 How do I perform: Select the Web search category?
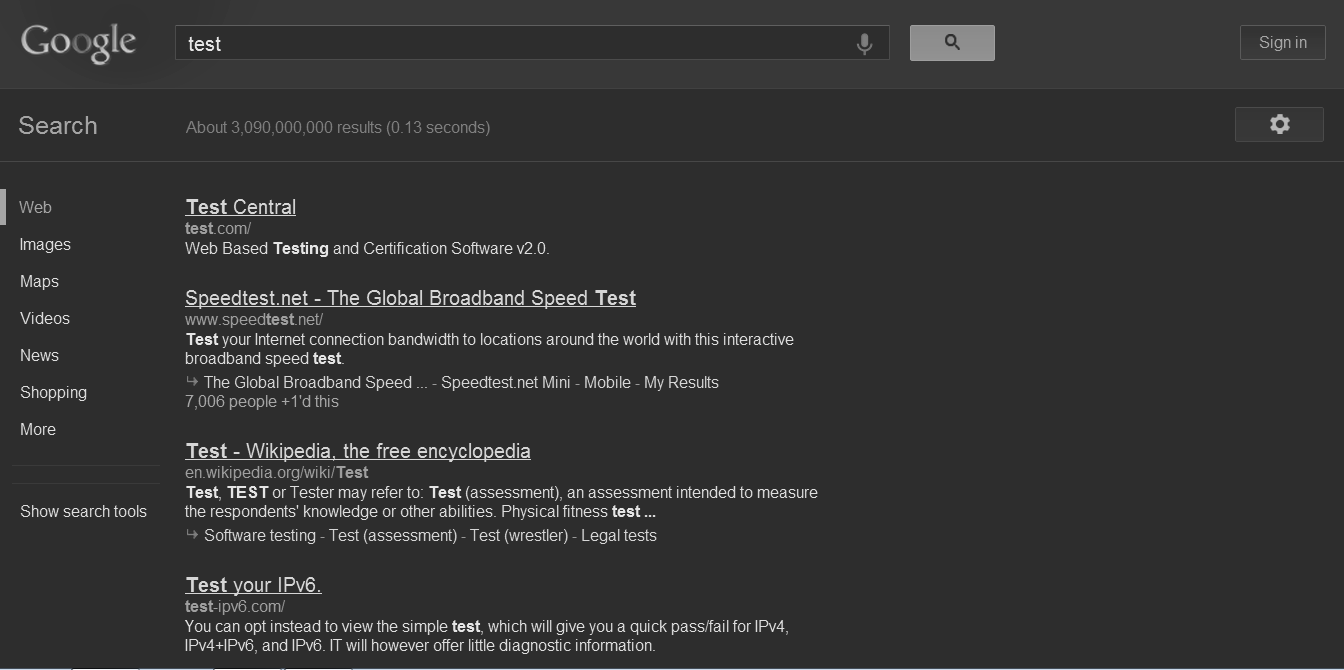pos(35,207)
